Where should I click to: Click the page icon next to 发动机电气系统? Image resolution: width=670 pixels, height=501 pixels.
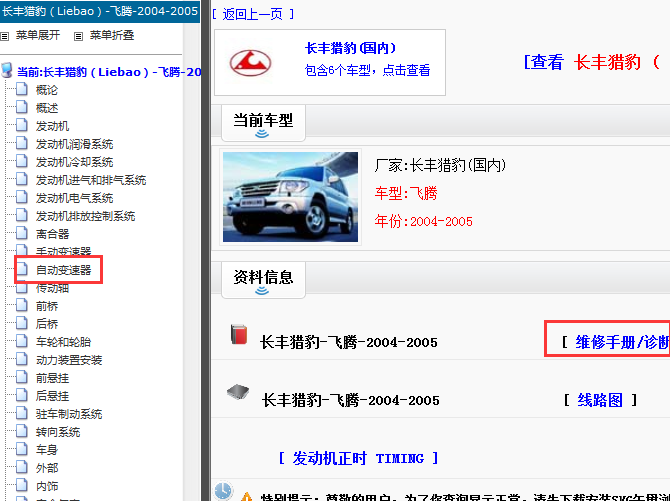click(x=22, y=197)
